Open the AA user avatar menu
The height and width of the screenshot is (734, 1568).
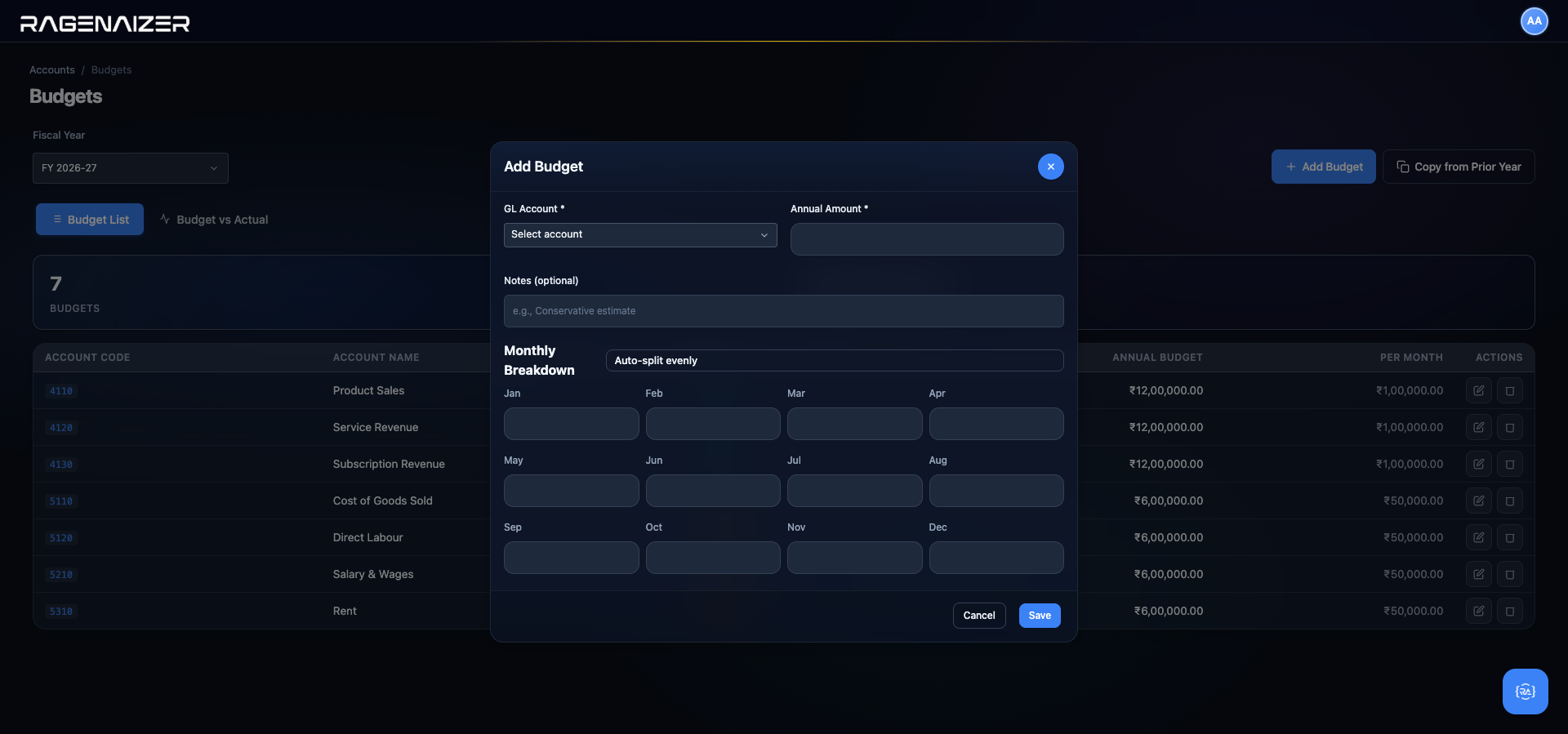pos(1535,21)
